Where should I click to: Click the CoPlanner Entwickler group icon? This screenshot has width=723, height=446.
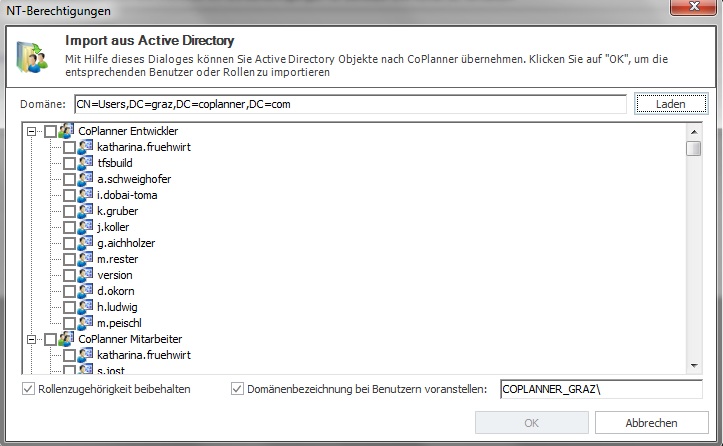click(x=66, y=131)
